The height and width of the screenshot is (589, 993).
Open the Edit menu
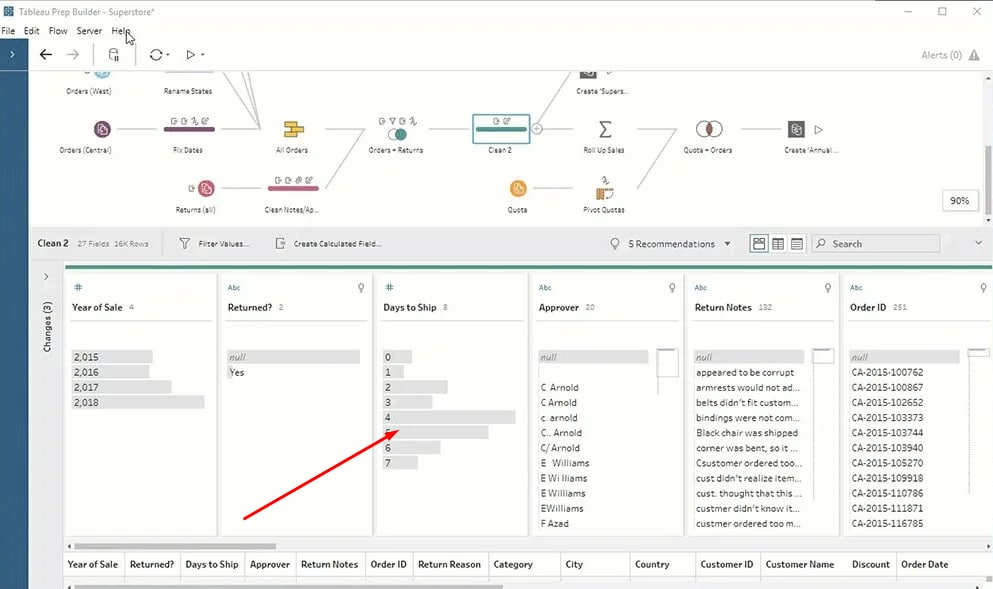tap(32, 30)
